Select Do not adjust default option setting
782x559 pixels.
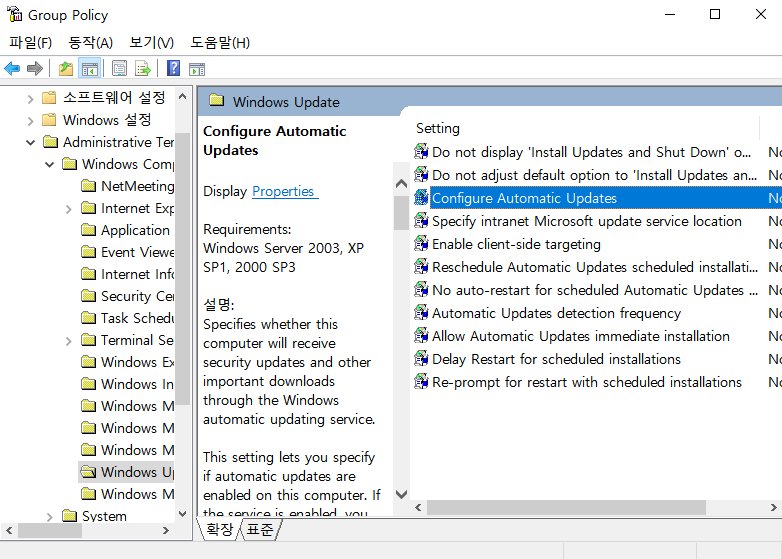(x=594, y=175)
